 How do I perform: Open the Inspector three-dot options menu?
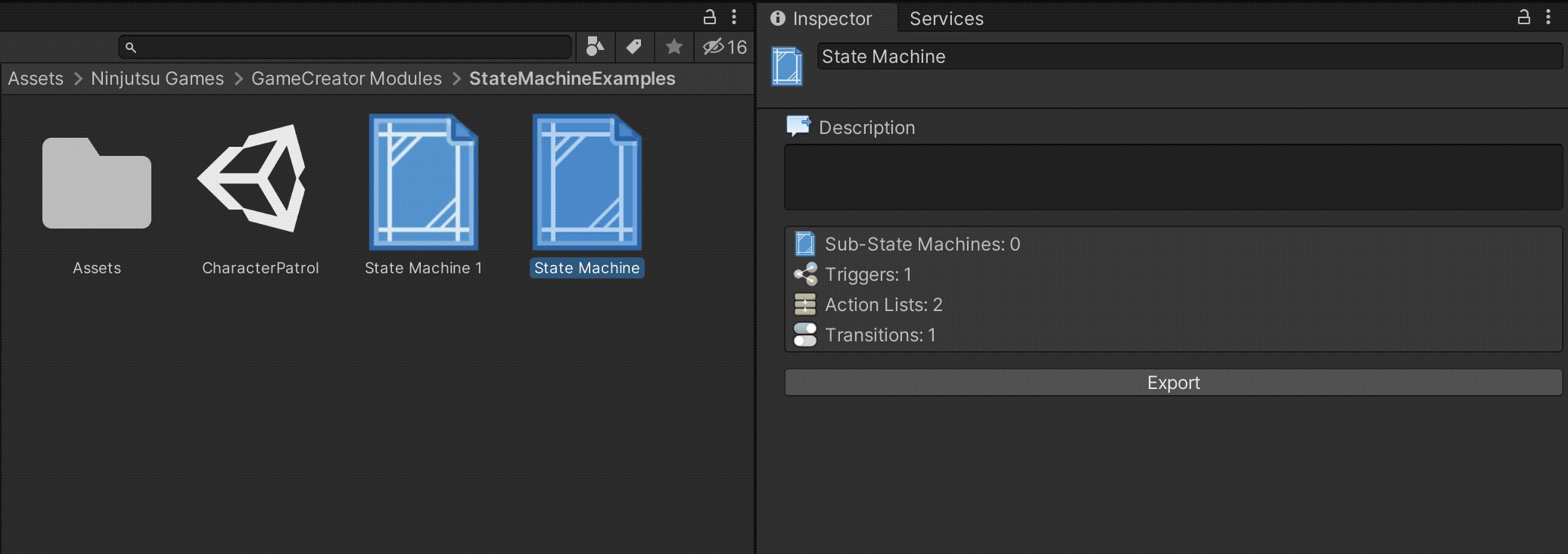pyautogui.click(x=1548, y=16)
